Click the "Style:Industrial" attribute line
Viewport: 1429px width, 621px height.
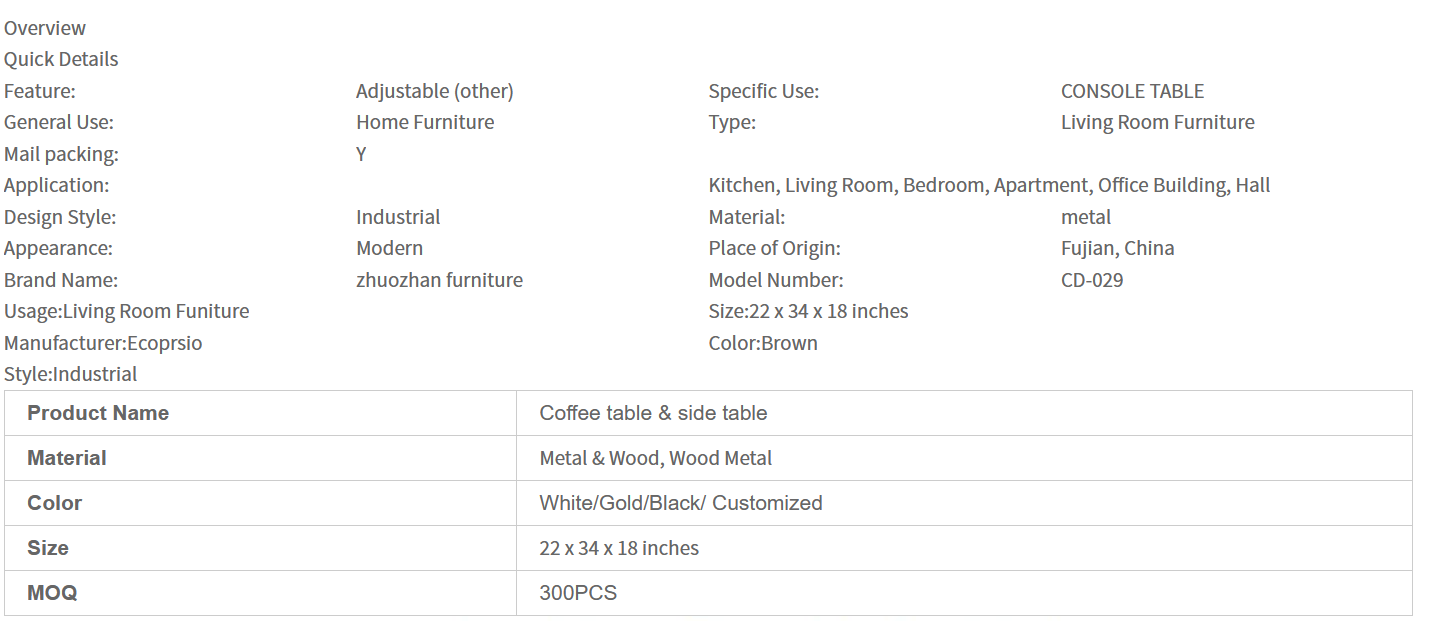pyautogui.click(x=71, y=374)
